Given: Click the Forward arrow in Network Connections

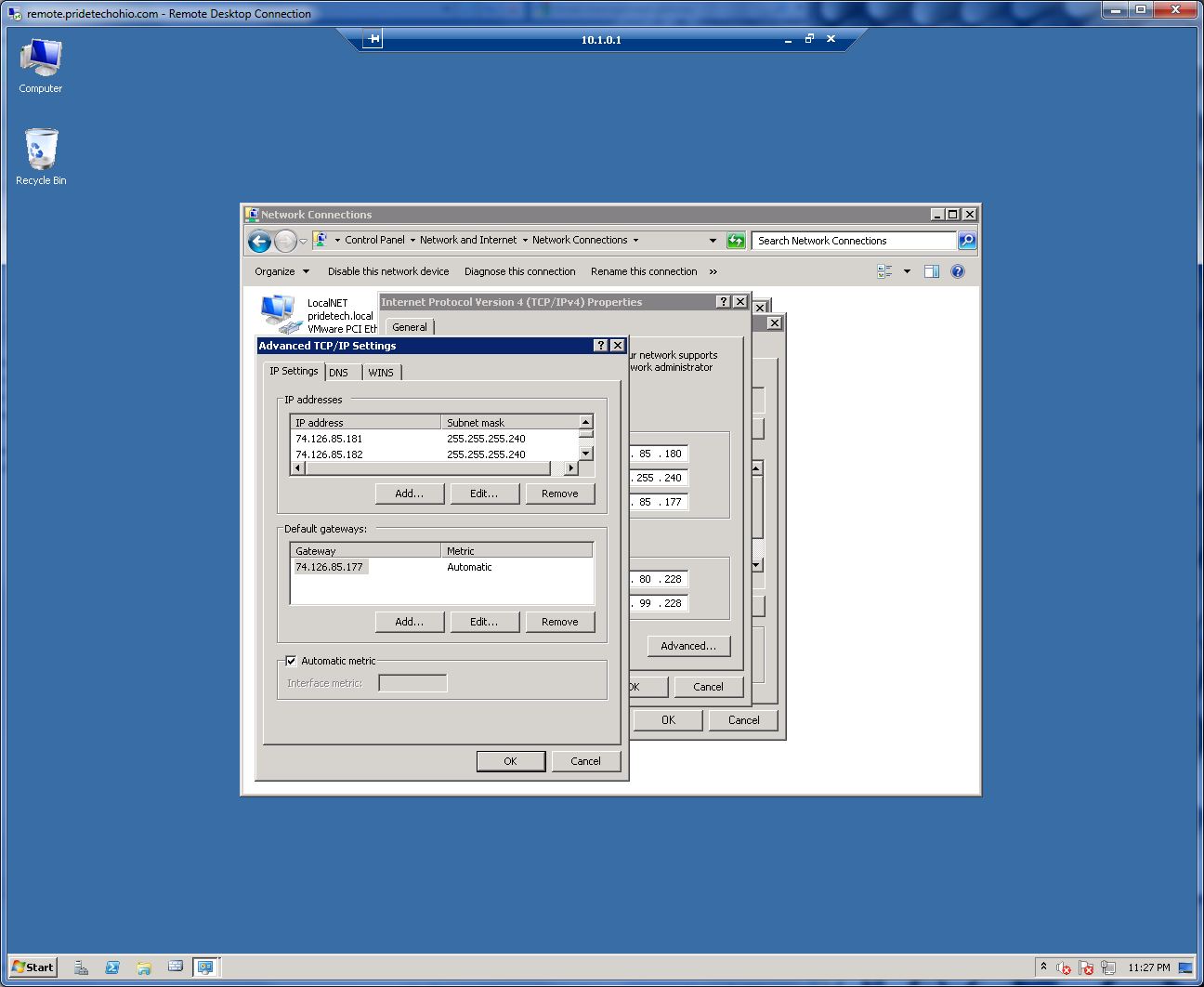Looking at the screenshot, I should pos(285,242).
